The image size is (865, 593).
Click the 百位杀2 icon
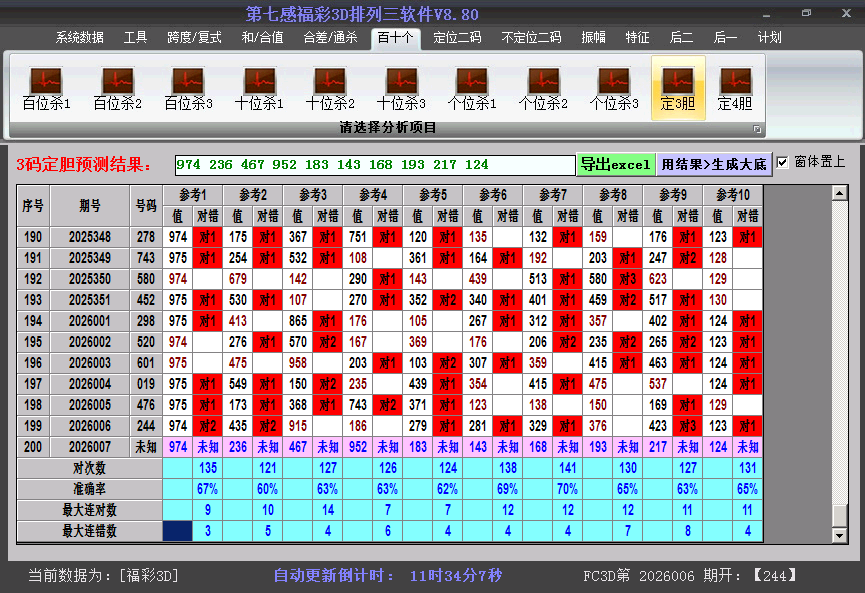[x=117, y=88]
